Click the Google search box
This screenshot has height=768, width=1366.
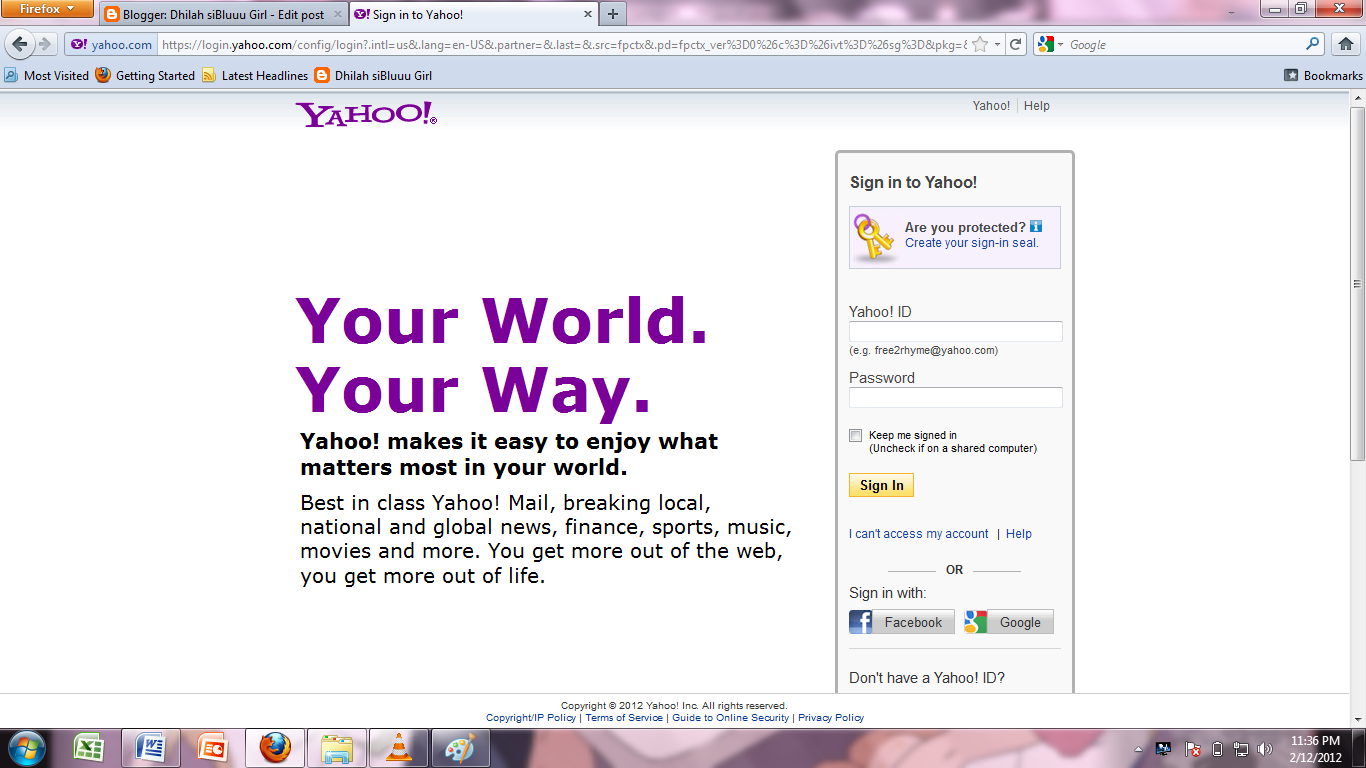pos(1185,45)
